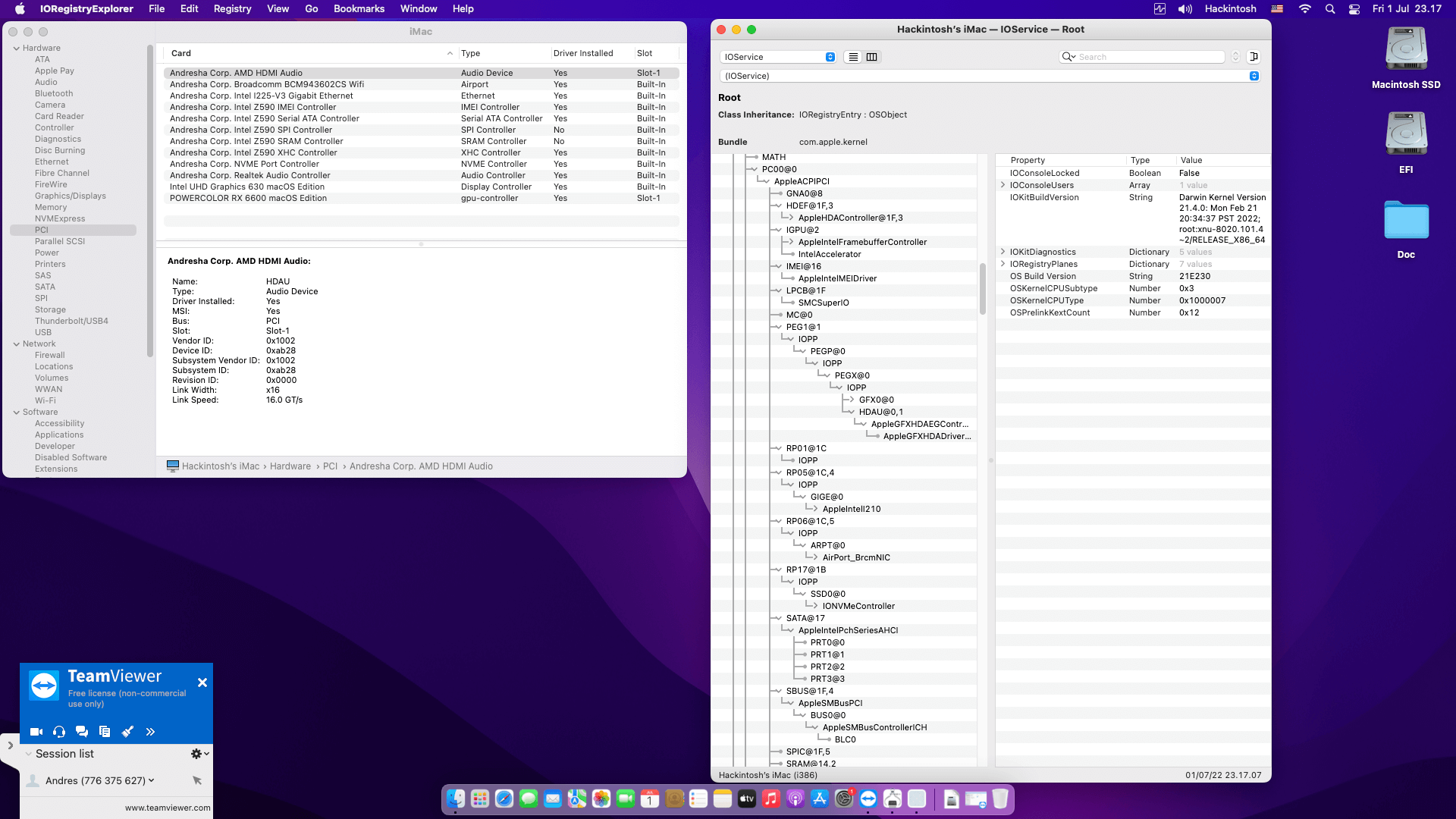1456x819 pixels.
Task: Launch Safari from the dock
Action: [504, 799]
